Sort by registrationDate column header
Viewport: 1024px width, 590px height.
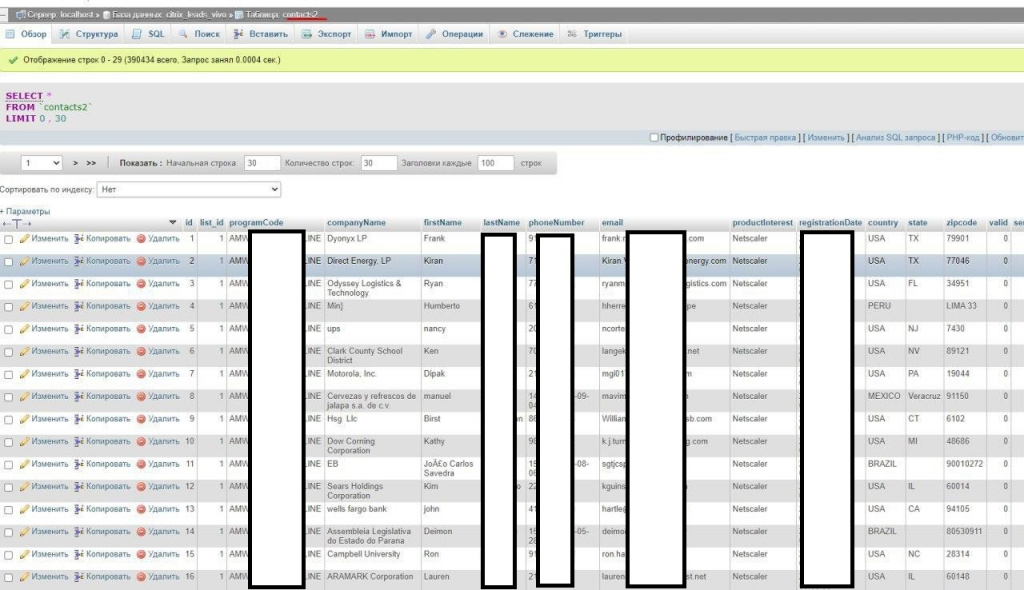pyautogui.click(x=830, y=223)
